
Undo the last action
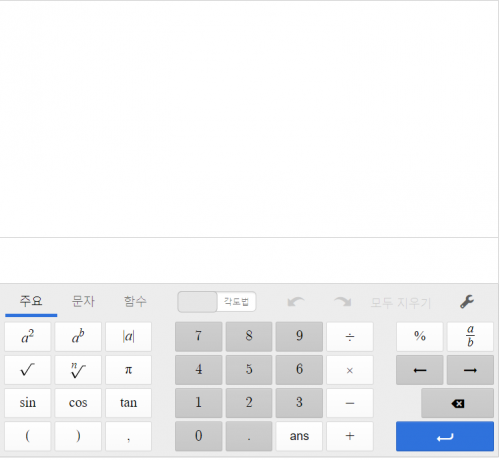[x=296, y=302]
